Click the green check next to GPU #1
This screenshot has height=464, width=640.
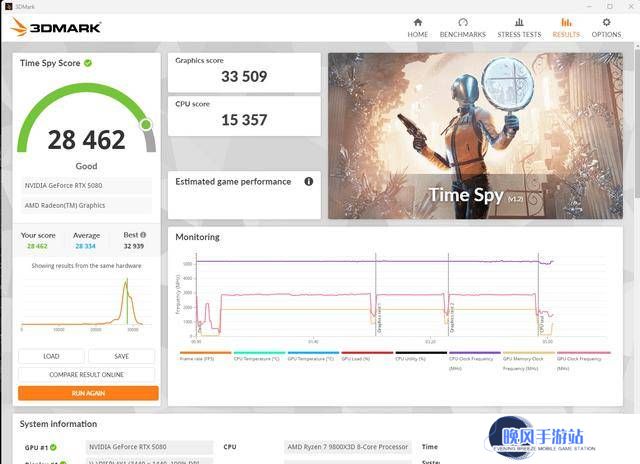click(53, 447)
